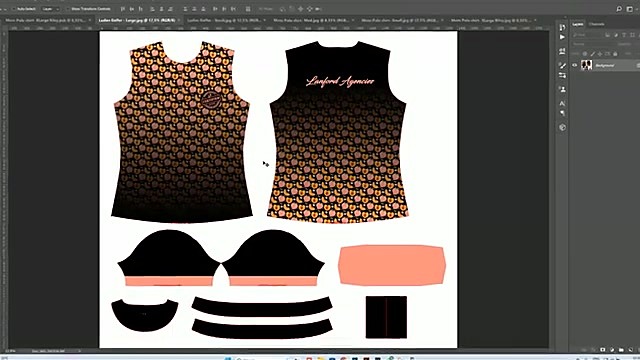Open the Character panel icon

pyautogui.click(x=562, y=103)
